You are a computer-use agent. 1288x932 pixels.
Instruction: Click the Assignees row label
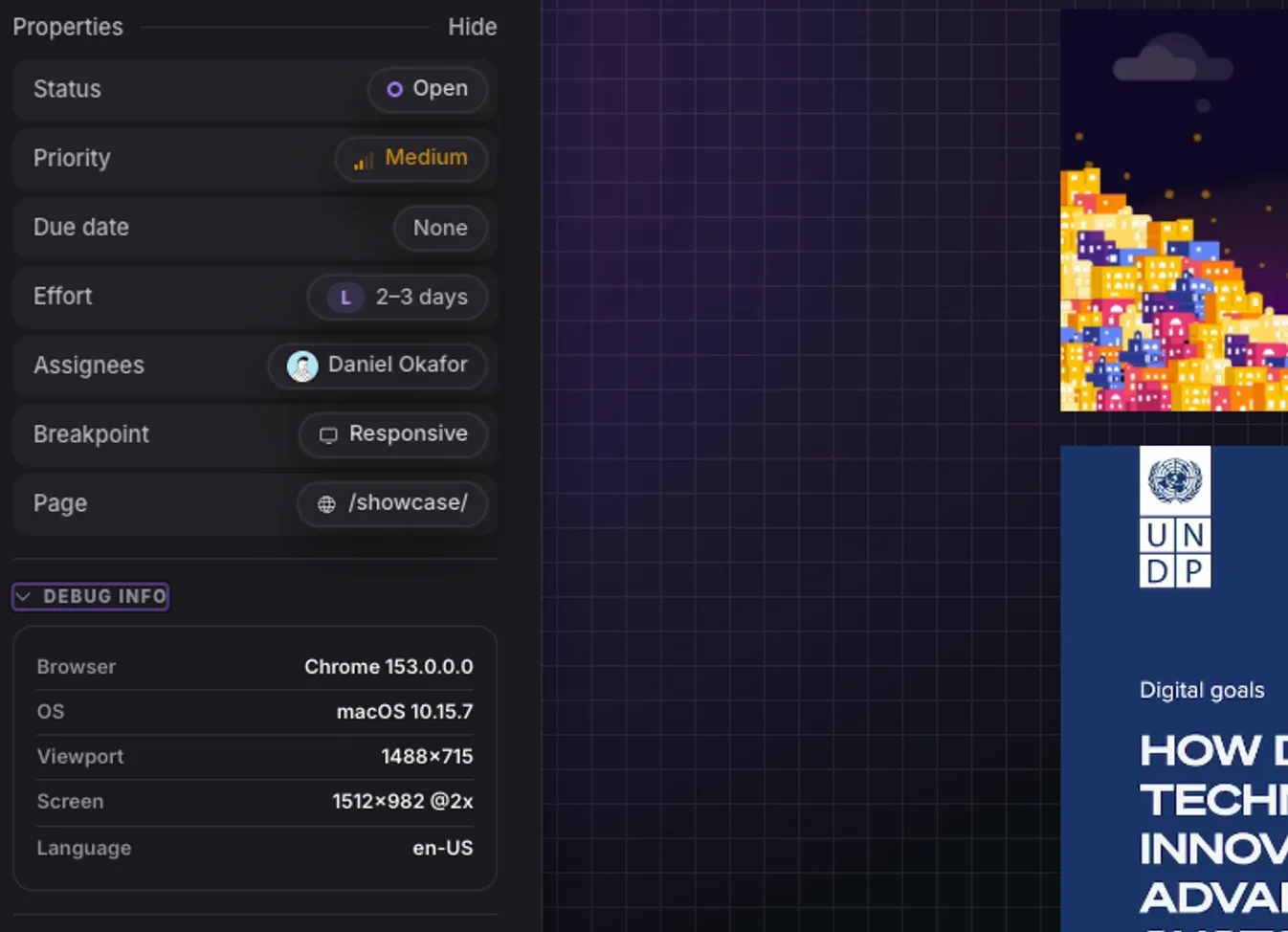pos(89,366)
